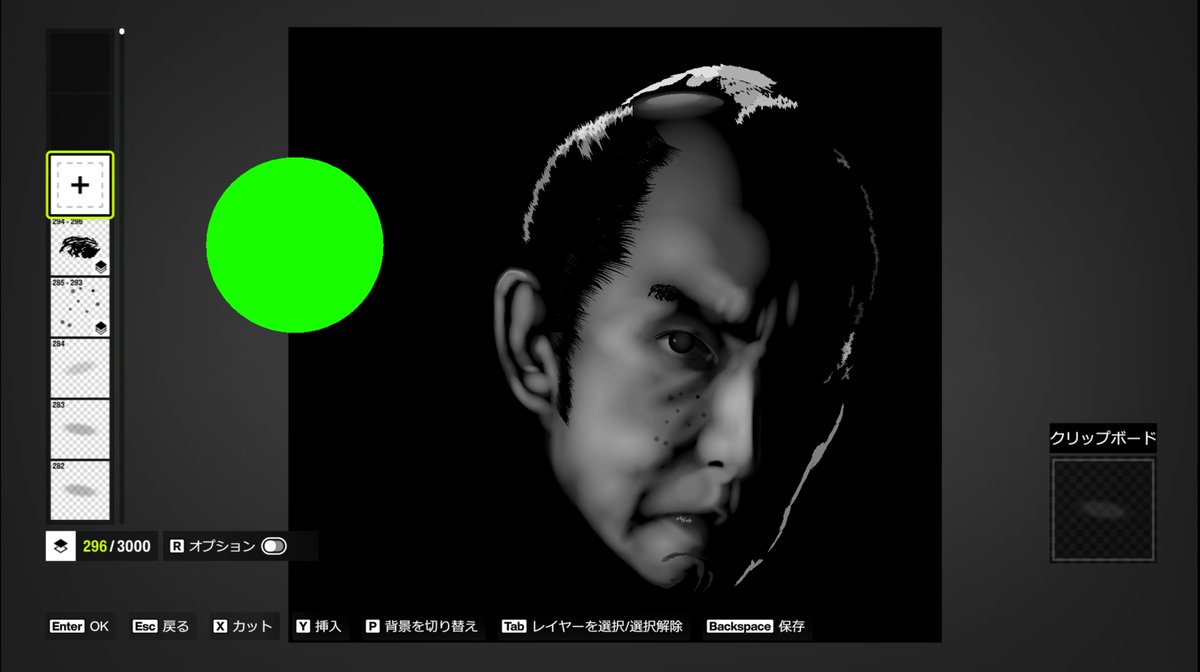Click group stack icon on layer 285 - 293
This screenshot has height=672, width=1200.
[x=101, y=327]
